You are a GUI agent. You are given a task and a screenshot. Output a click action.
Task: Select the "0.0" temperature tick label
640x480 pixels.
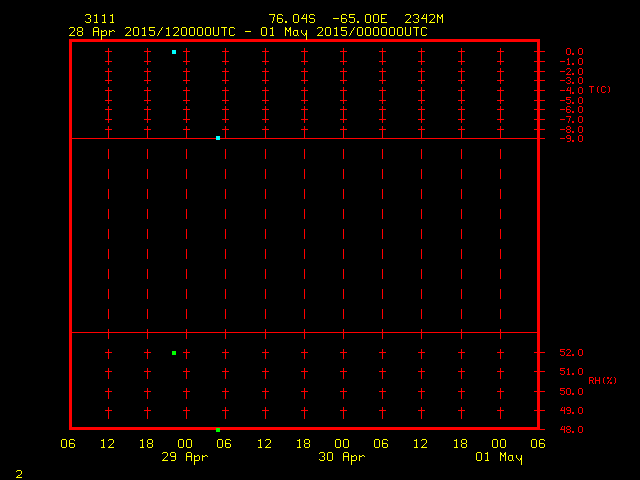[x=574, y=52]
